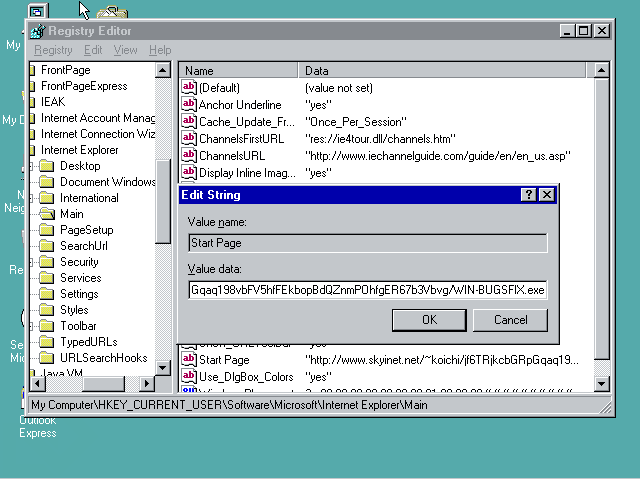This screenshot has height=480, width=640.
Task: Select the open Main folder icon
Action: coord(47,214)
